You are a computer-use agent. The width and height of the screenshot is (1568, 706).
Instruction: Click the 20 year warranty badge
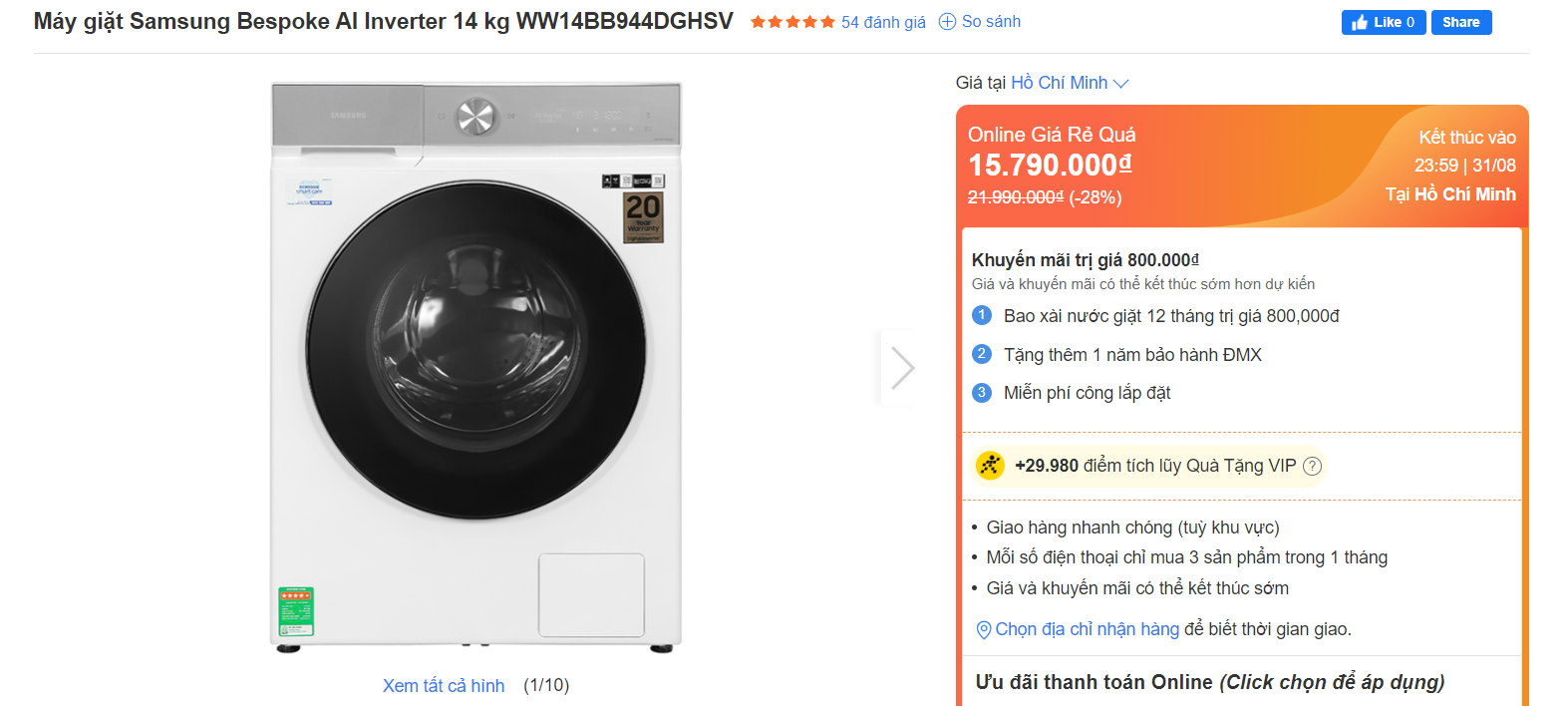tap(643, 217)
